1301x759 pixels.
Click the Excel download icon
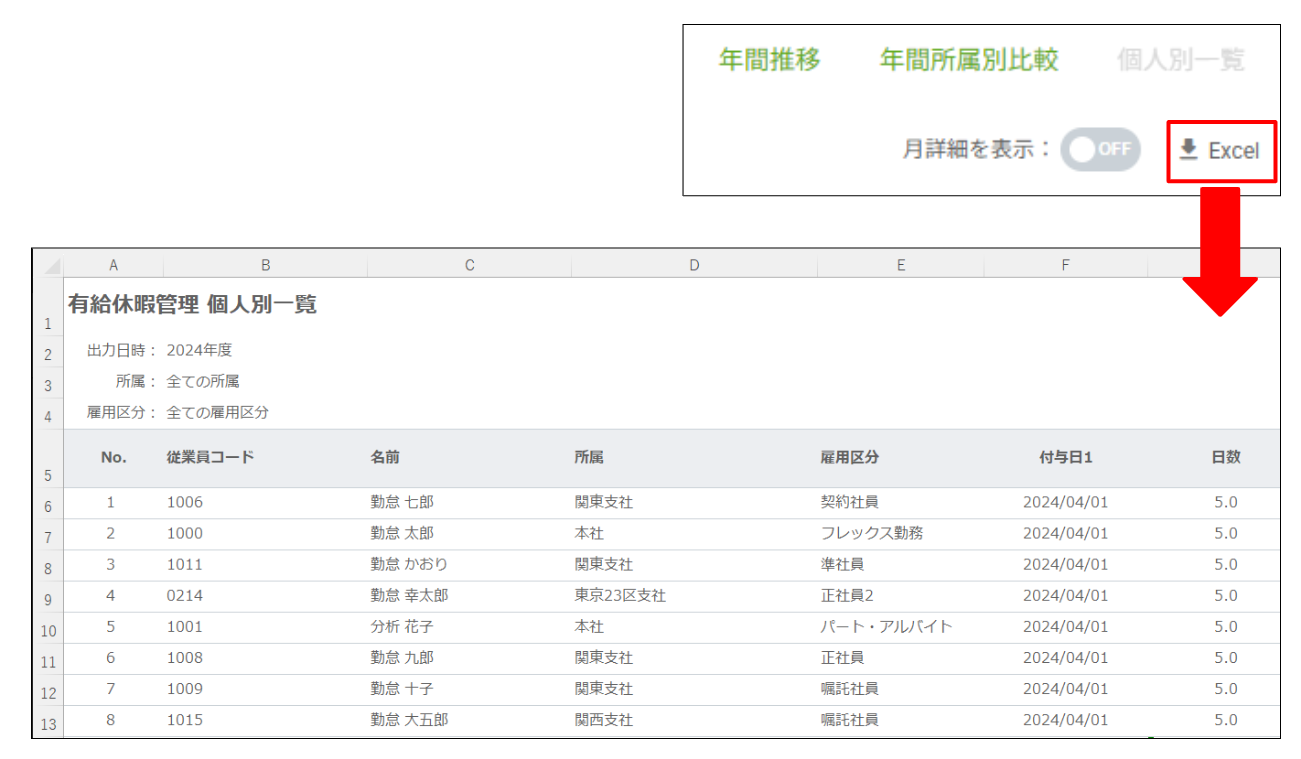tap(1188, 150)
